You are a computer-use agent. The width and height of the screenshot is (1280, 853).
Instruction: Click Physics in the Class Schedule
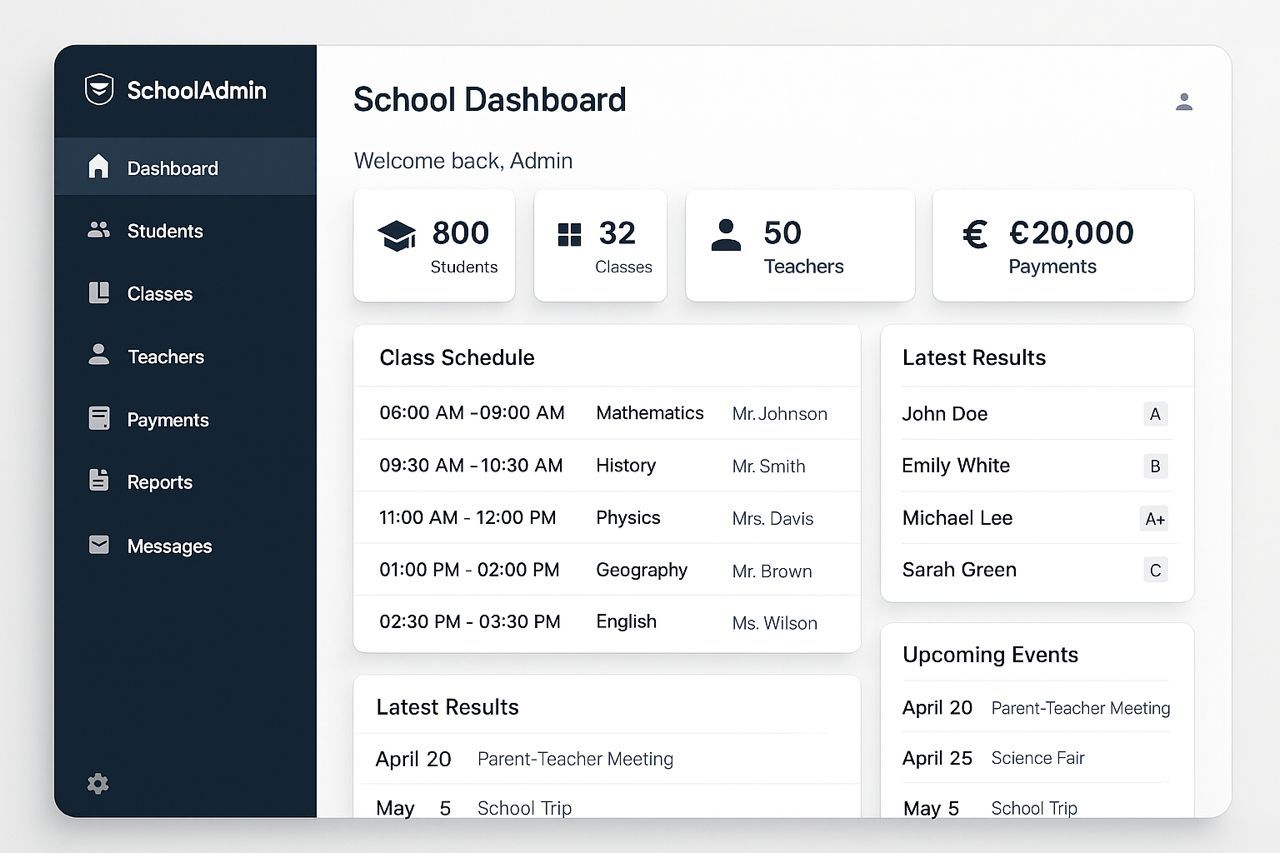(x=628, y=518)
